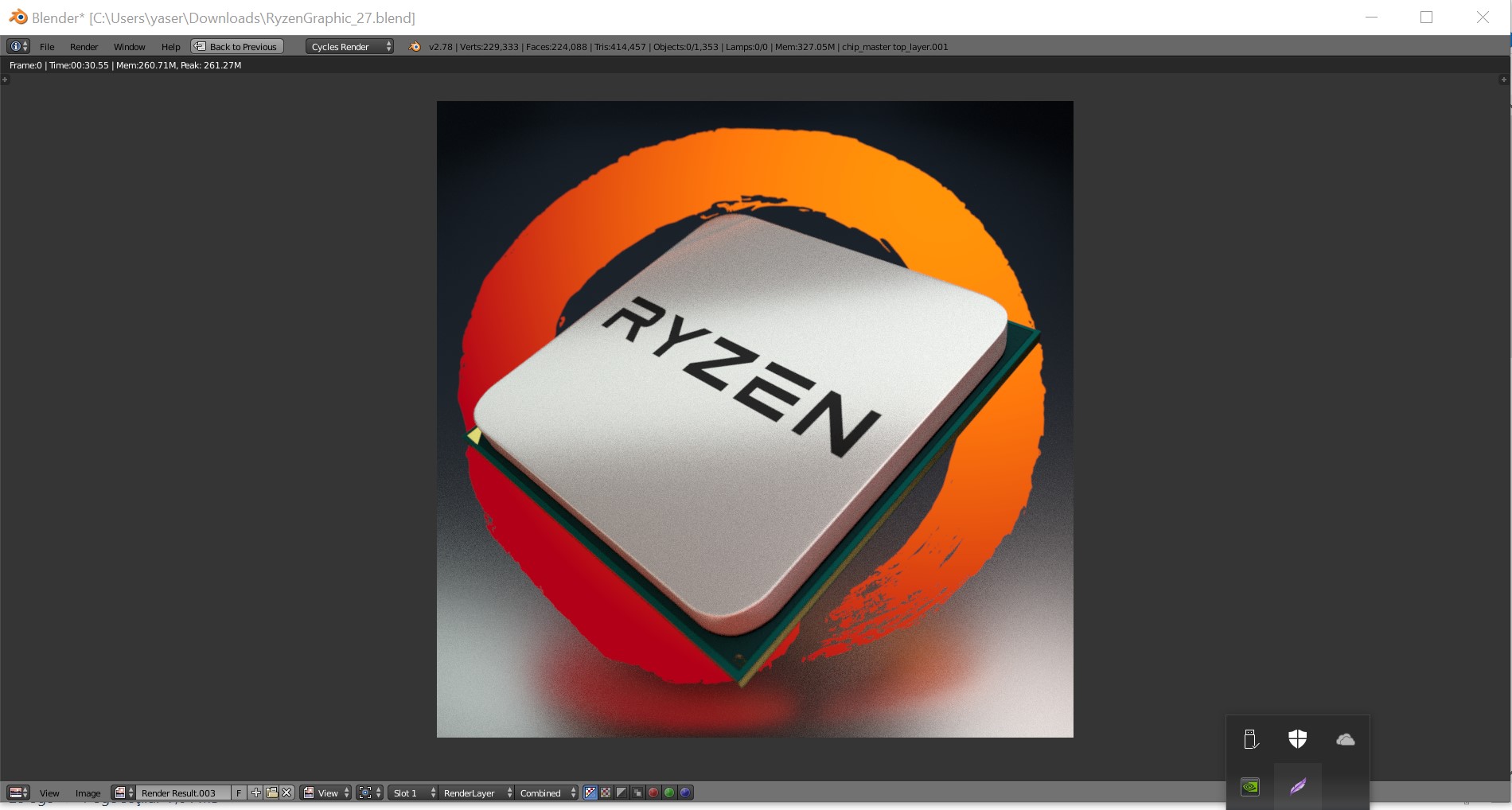Screen dimensions: 1512x810
Task: Show only the green channel
Action: click(669, 792)
